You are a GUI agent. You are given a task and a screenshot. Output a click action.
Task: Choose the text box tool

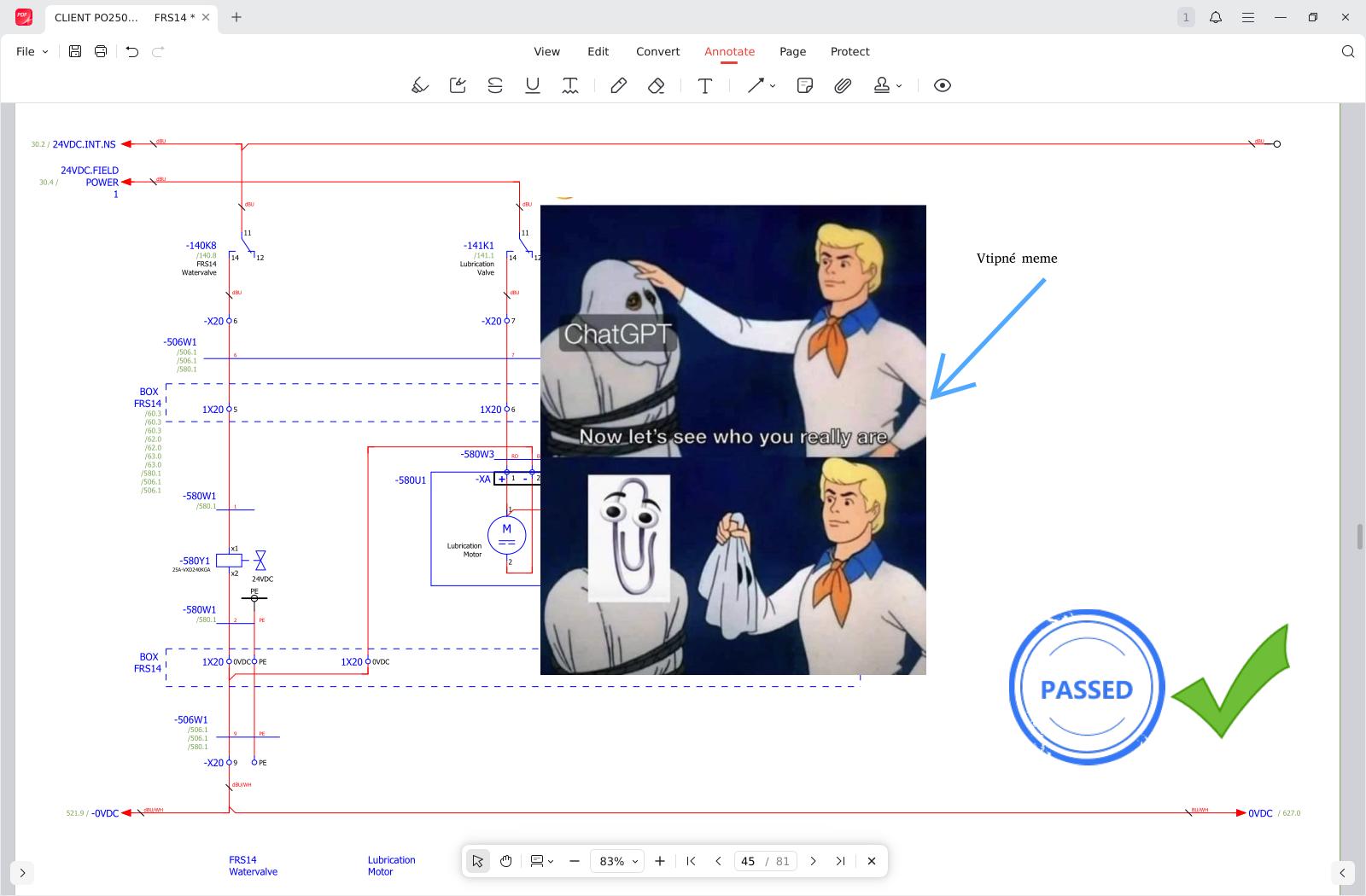tap(705, 85)
